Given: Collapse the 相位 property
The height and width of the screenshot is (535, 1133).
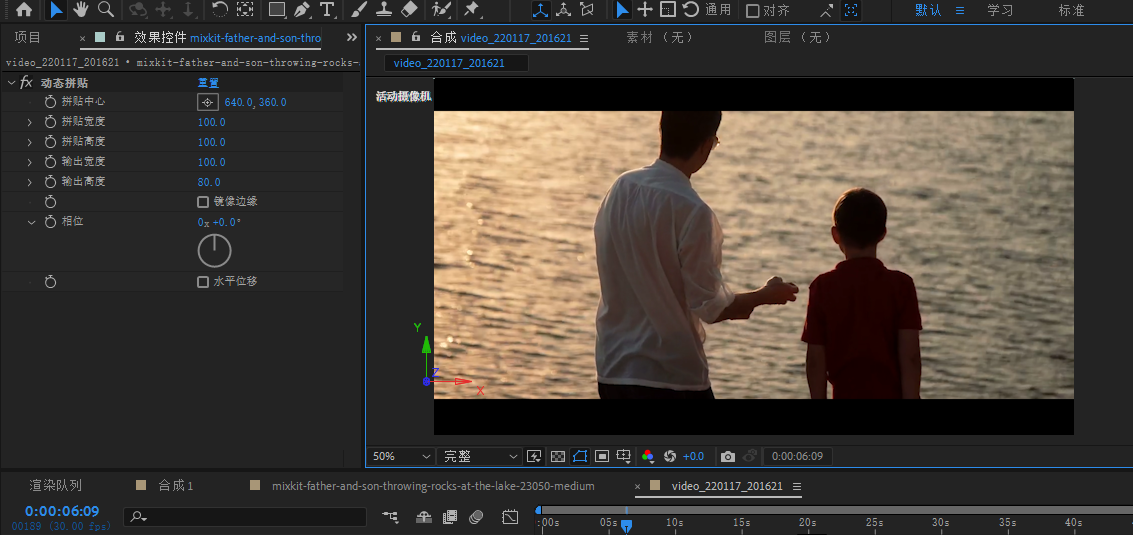Looking at the screenshot, I should [x=31, y=222].
